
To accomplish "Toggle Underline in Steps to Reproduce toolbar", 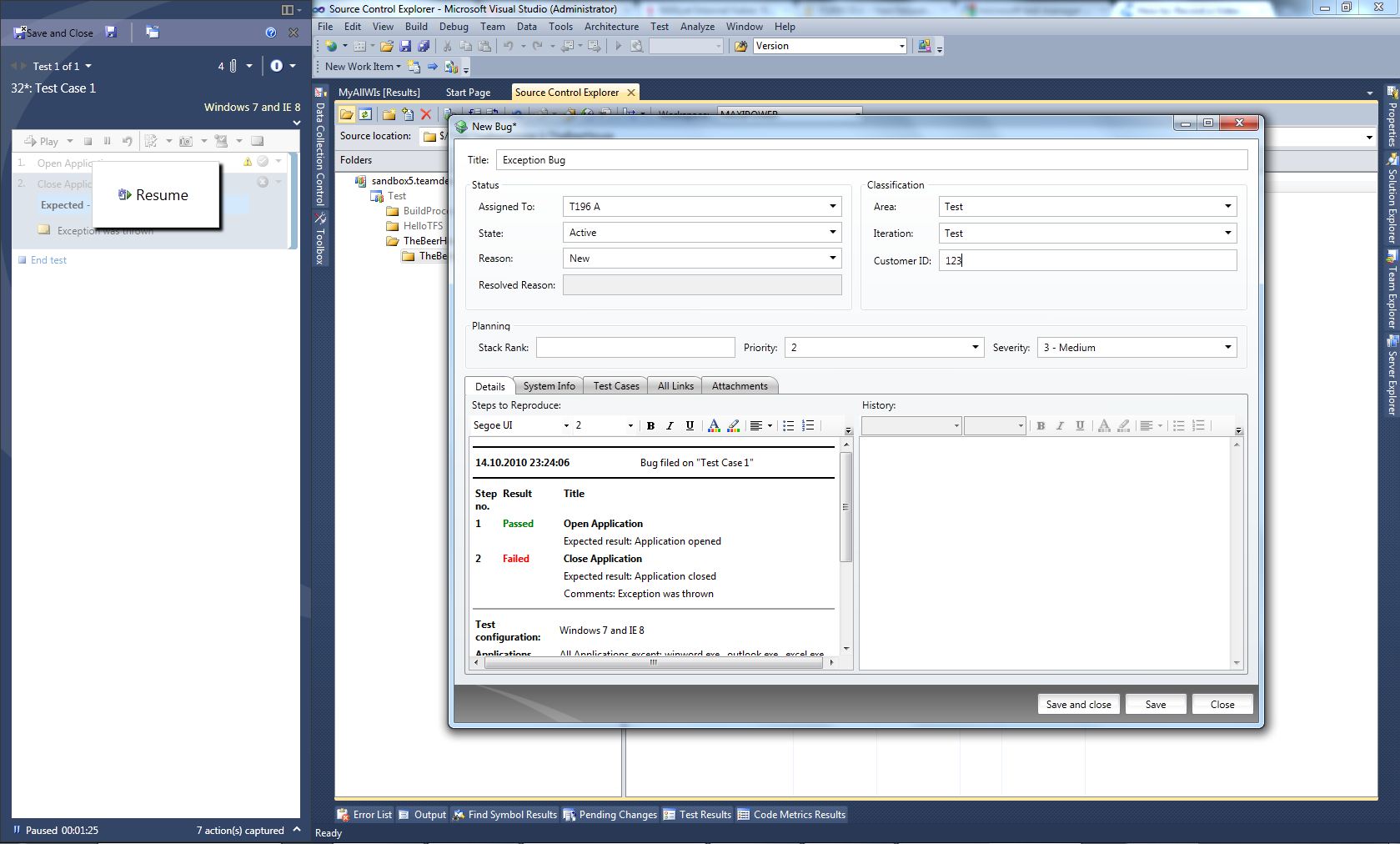I will point(690,425).
